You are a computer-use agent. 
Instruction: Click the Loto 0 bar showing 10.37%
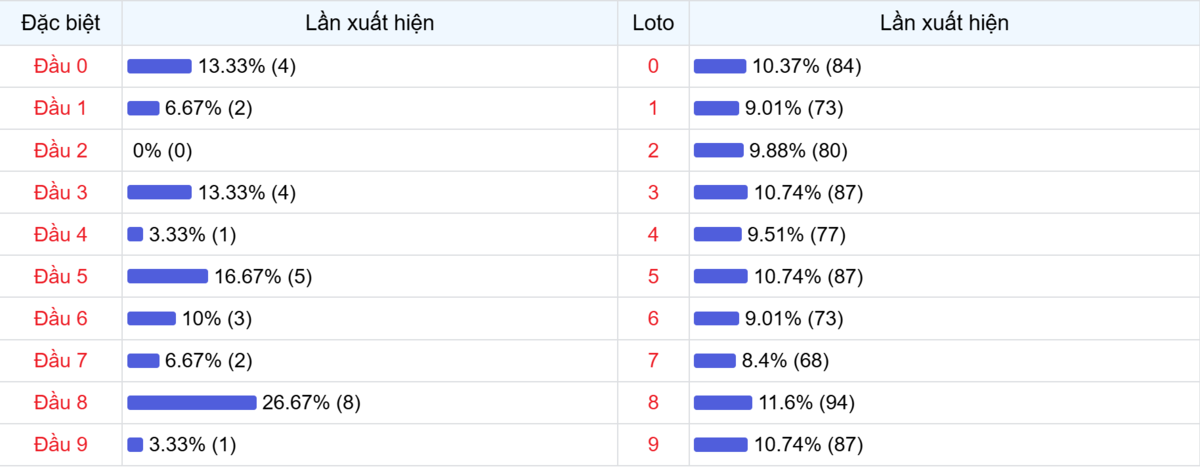[x=720, y=66]
